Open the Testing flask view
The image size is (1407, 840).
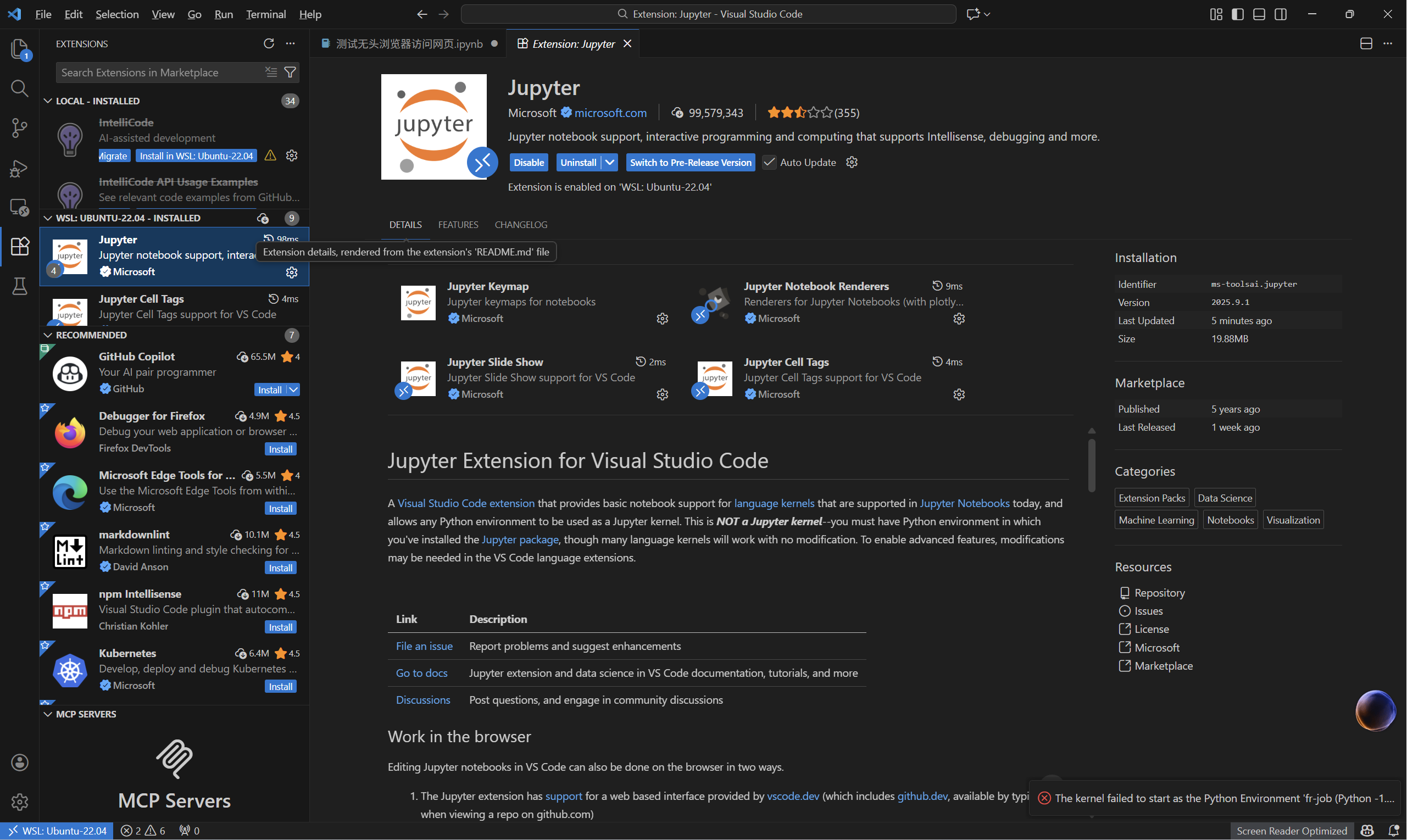tap(19, 286)
